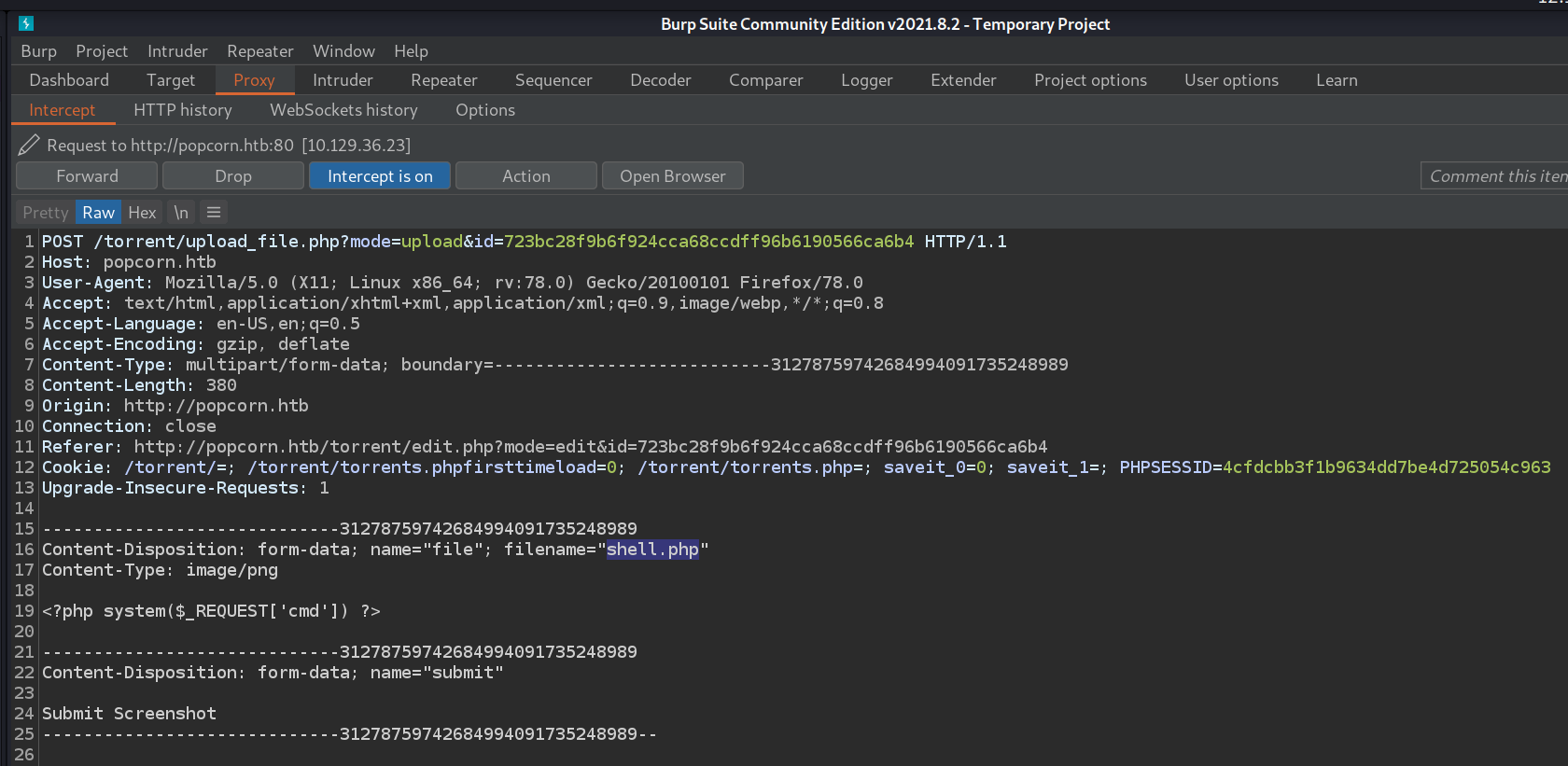
Task: Open the Help menu
Action: tap(411, 51)
